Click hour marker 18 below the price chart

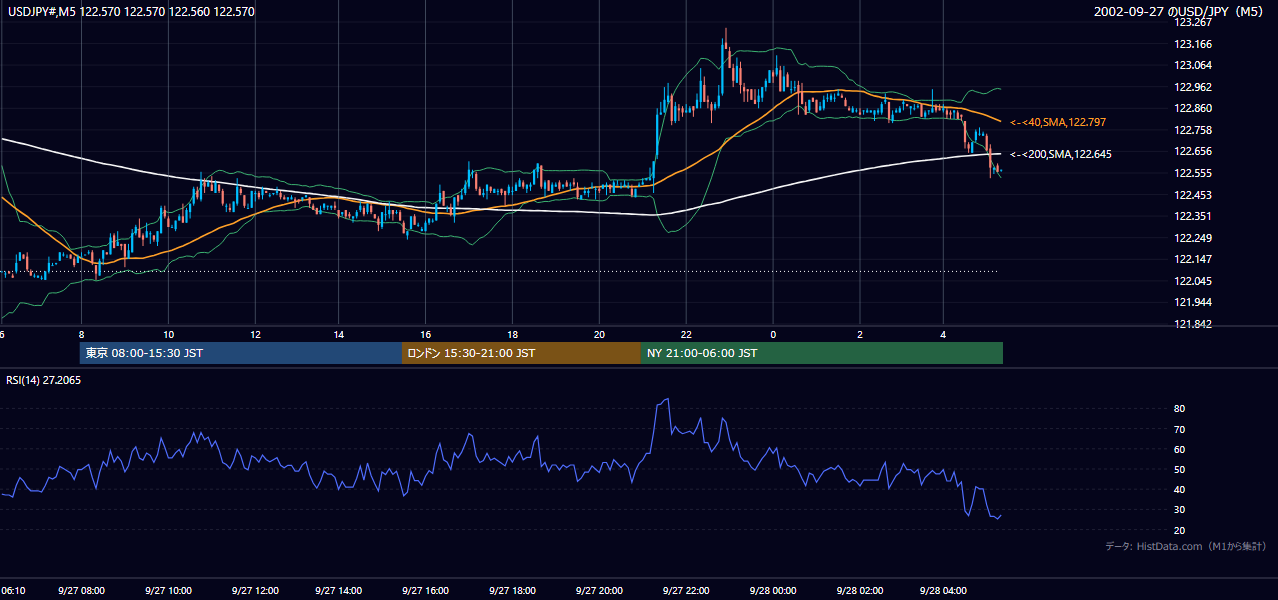[x=513, y=334]
